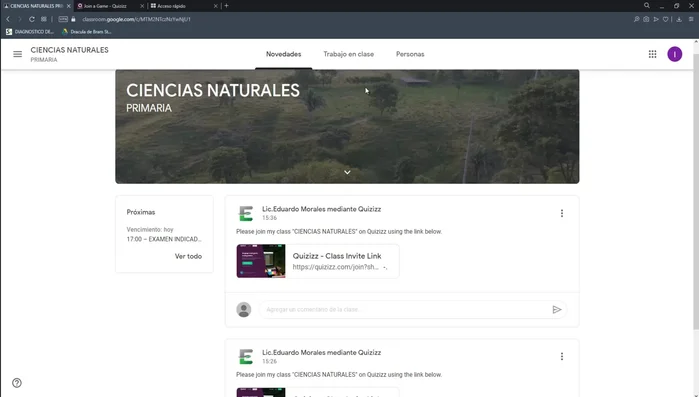Open the browser snapshot camera icon

point(646,19)
